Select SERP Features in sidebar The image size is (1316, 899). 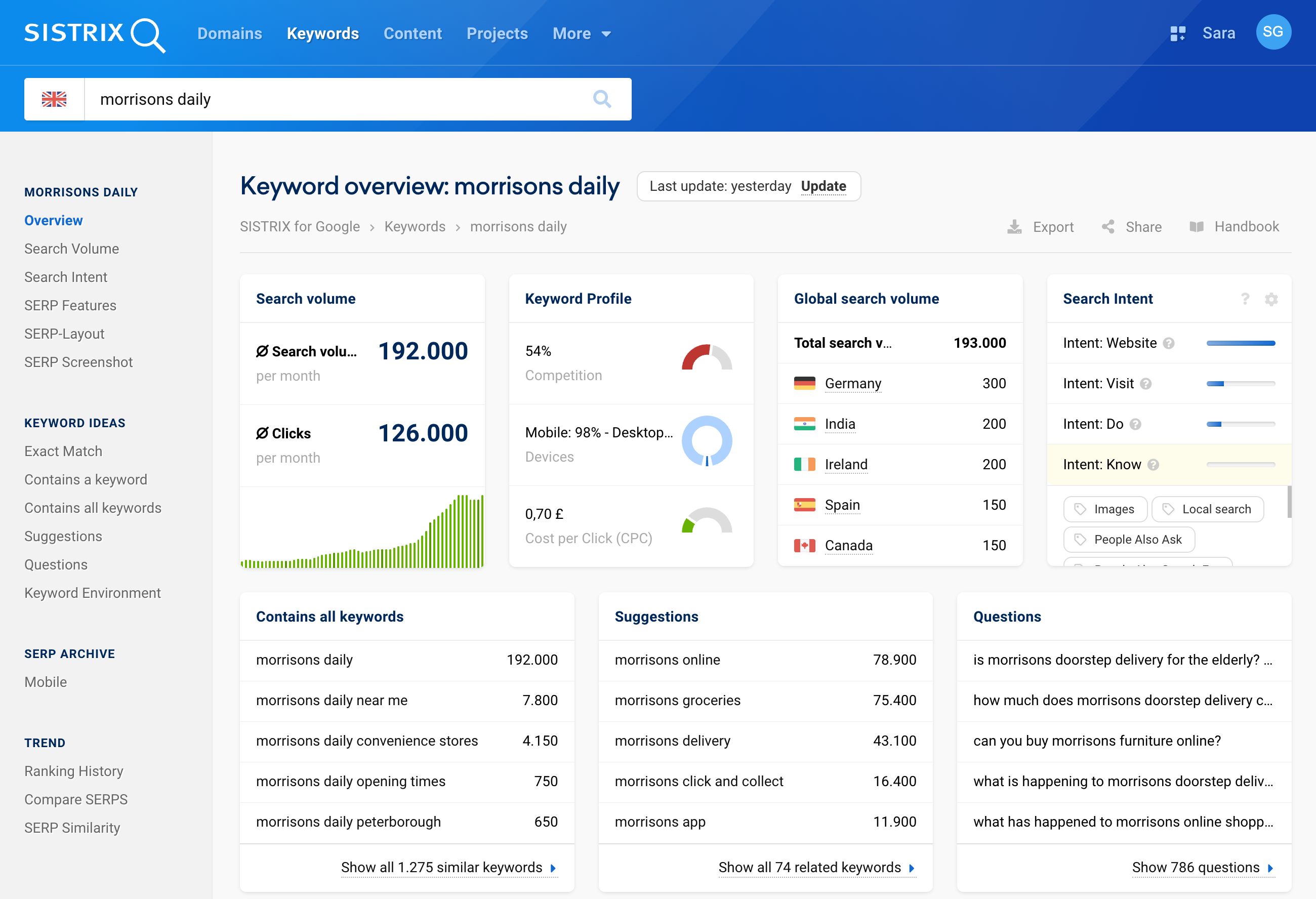click(x=70, y=306)
